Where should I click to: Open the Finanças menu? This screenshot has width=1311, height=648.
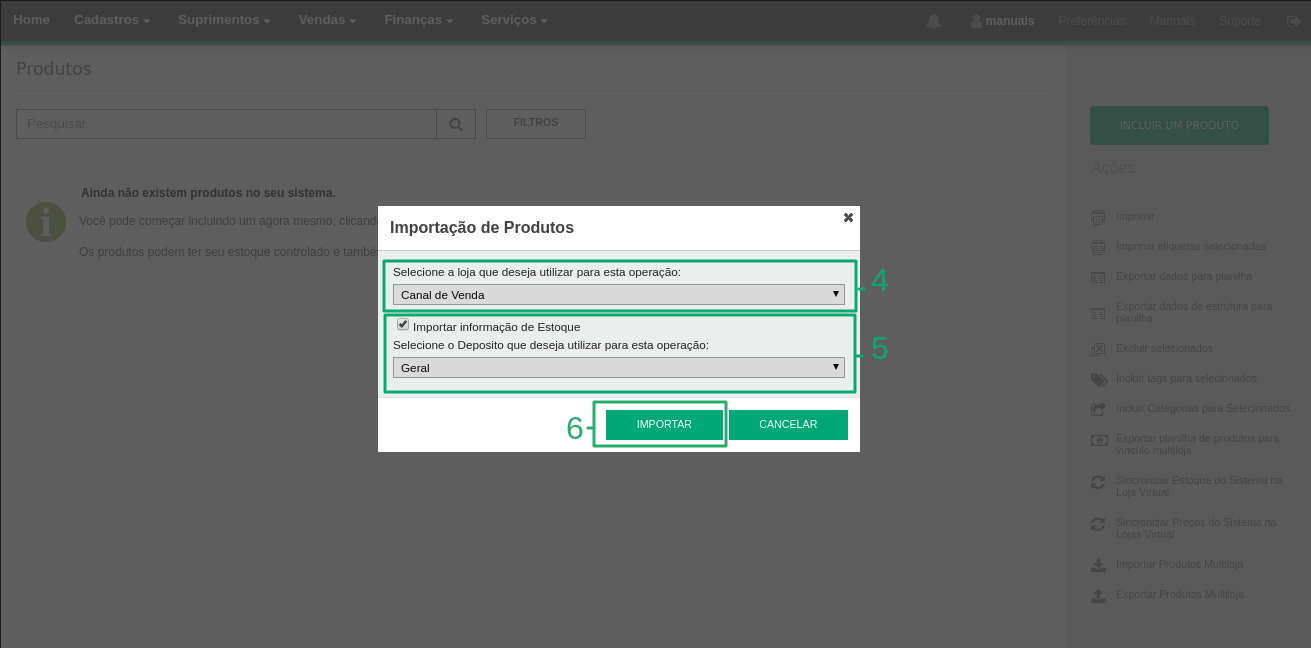pyautogui.click(x=418, y=20)
